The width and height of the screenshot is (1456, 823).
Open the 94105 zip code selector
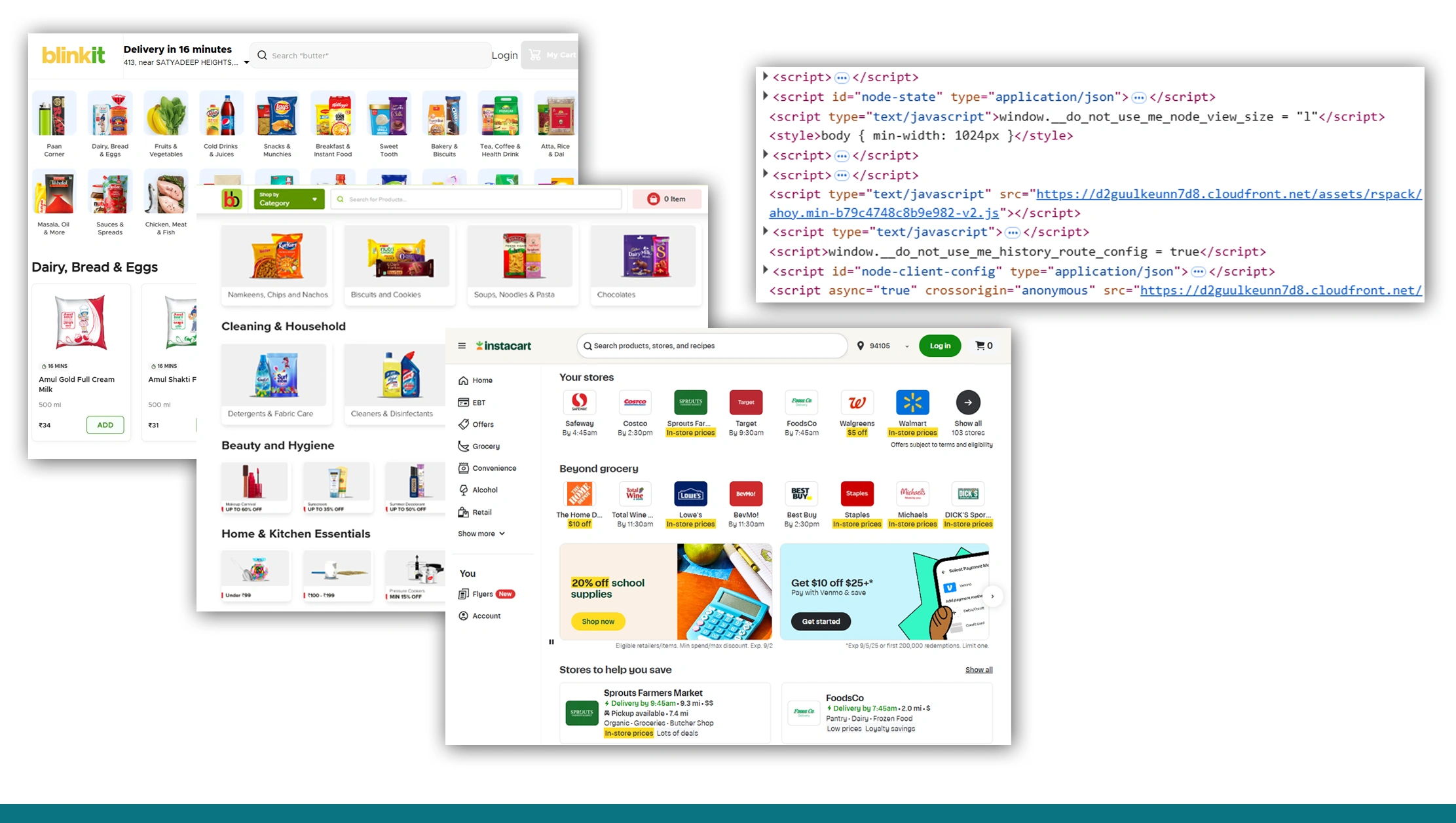tap(881, 345)
